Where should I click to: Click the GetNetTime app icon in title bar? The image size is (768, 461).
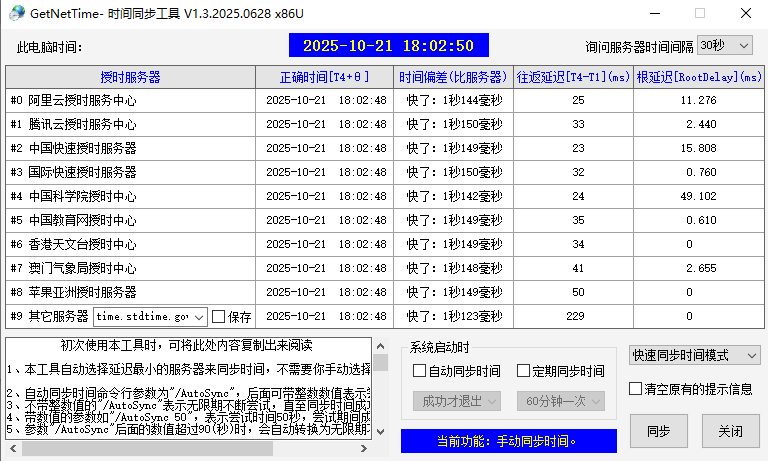(15, 14)
